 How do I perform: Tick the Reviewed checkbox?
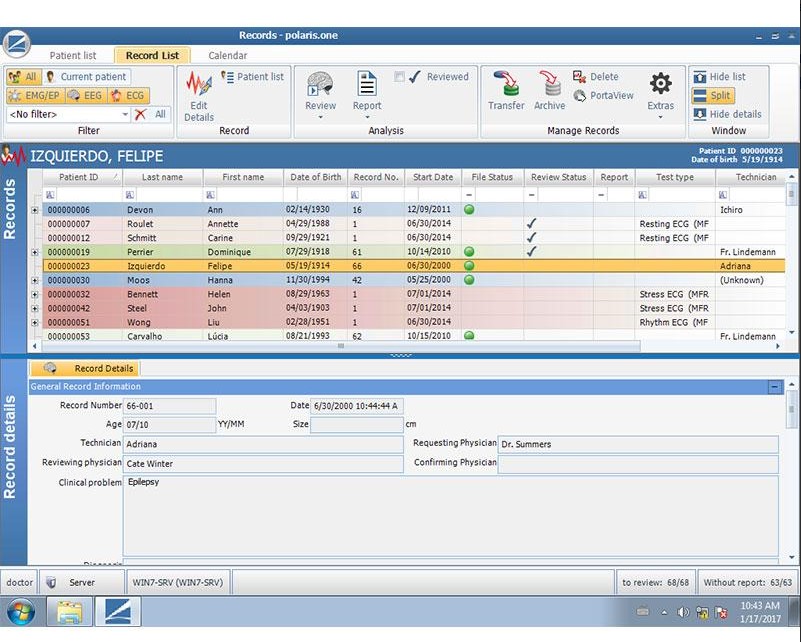tap(400, 77)
